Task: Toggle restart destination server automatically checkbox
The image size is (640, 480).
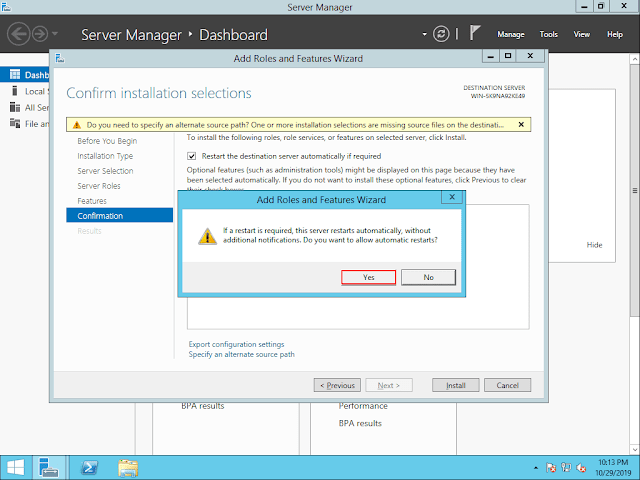Action: tap(191, 156)
